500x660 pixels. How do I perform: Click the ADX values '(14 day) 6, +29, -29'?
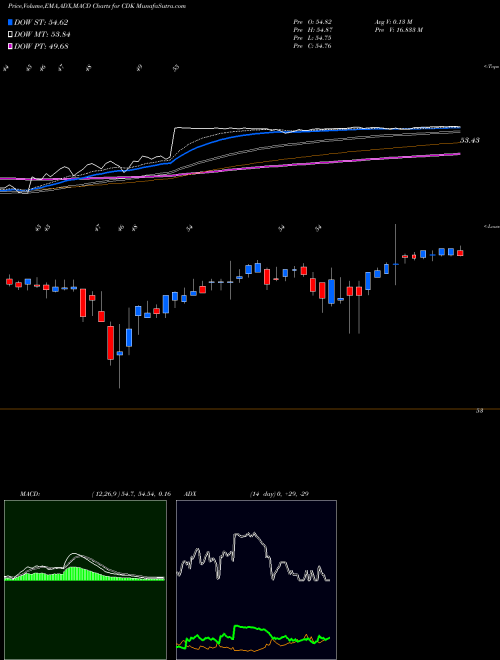tap(279, 493)
